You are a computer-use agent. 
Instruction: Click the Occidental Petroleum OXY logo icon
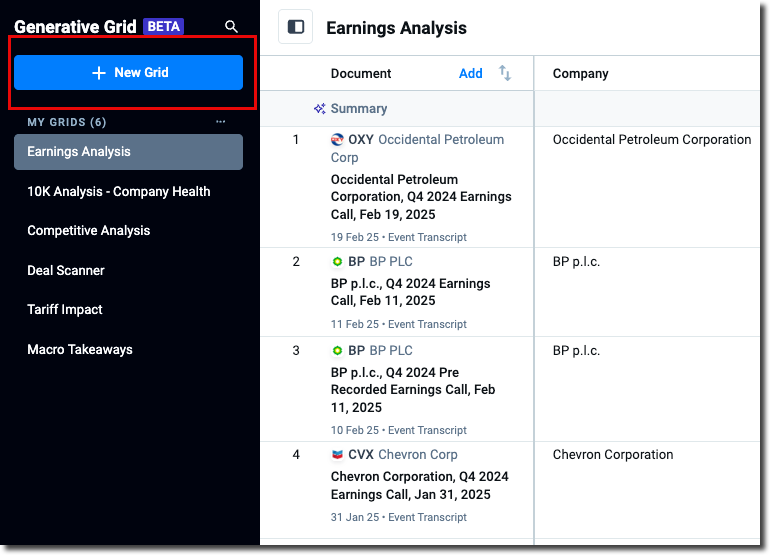[338, 140]
